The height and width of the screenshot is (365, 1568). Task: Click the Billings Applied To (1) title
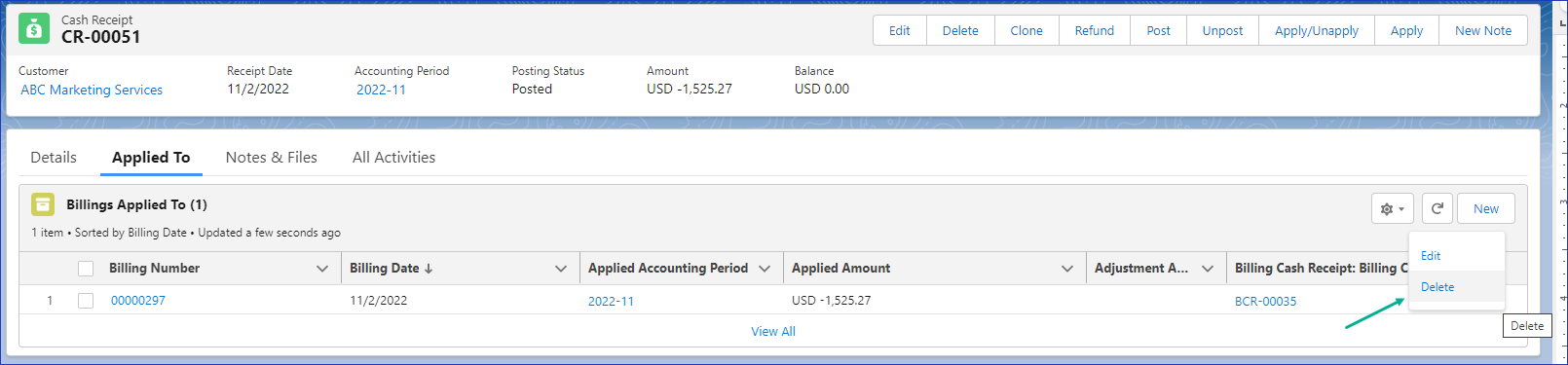136,204
